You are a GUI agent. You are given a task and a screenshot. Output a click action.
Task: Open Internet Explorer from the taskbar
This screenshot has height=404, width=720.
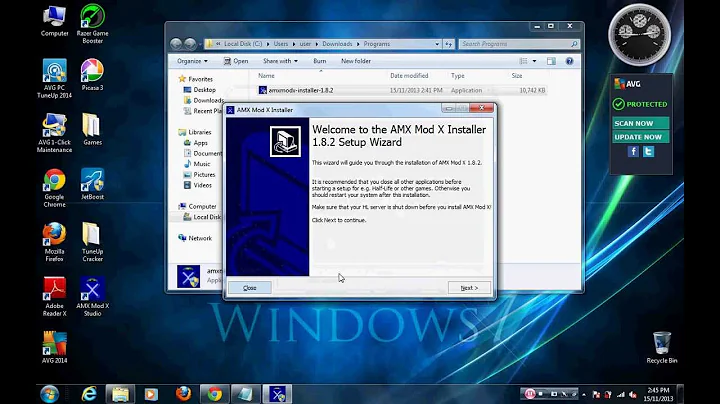[x=89, y=394]
